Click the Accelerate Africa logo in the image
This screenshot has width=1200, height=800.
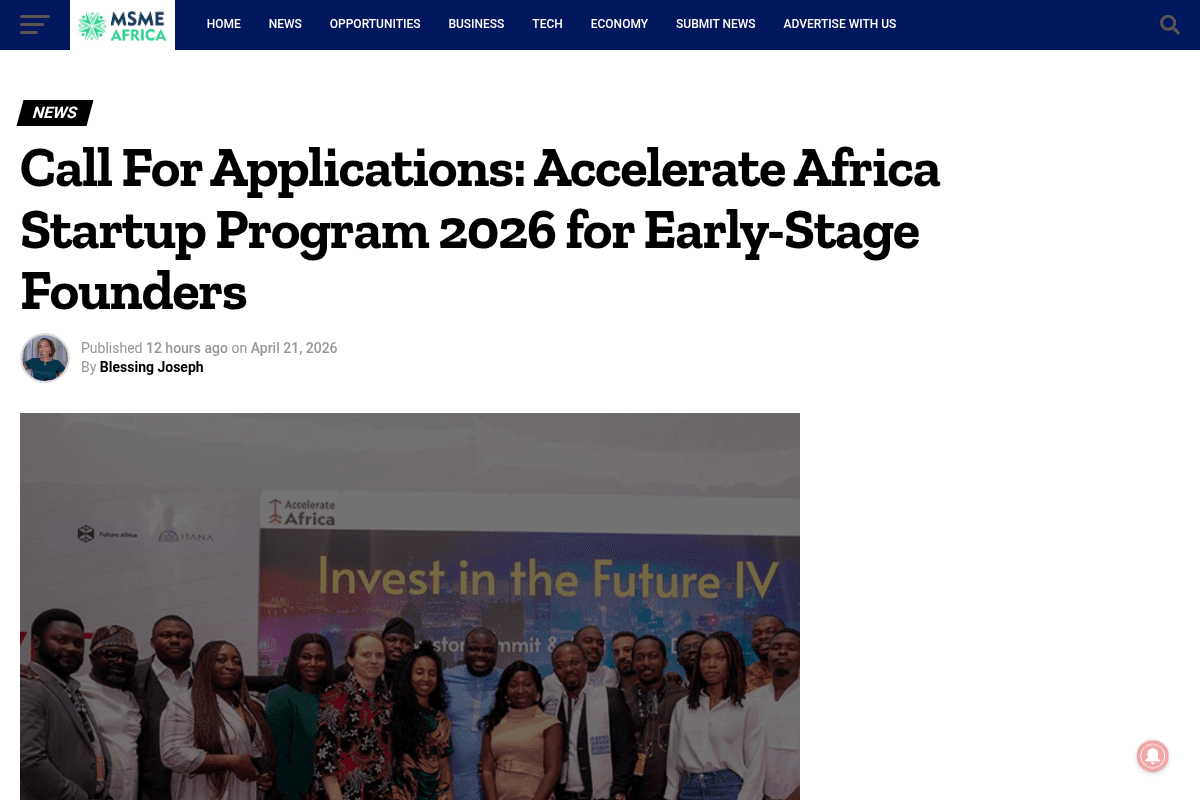[301, 513]
